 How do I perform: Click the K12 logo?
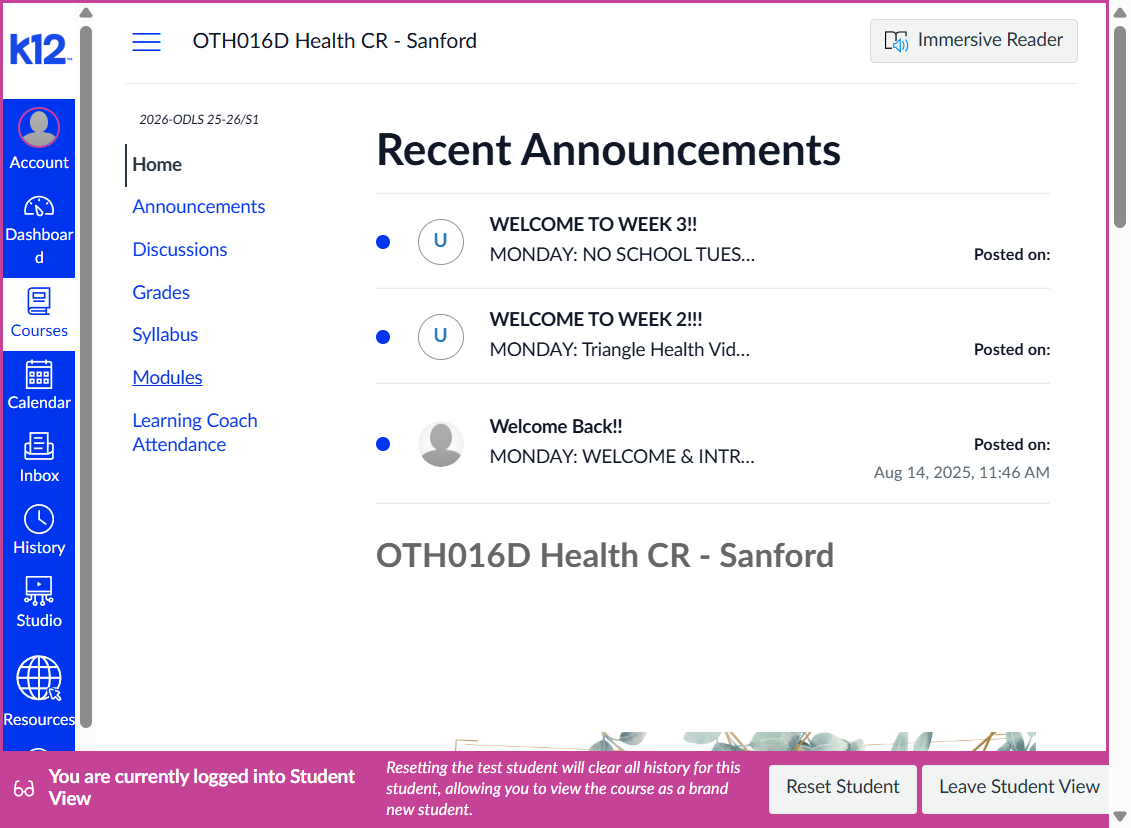40,49
